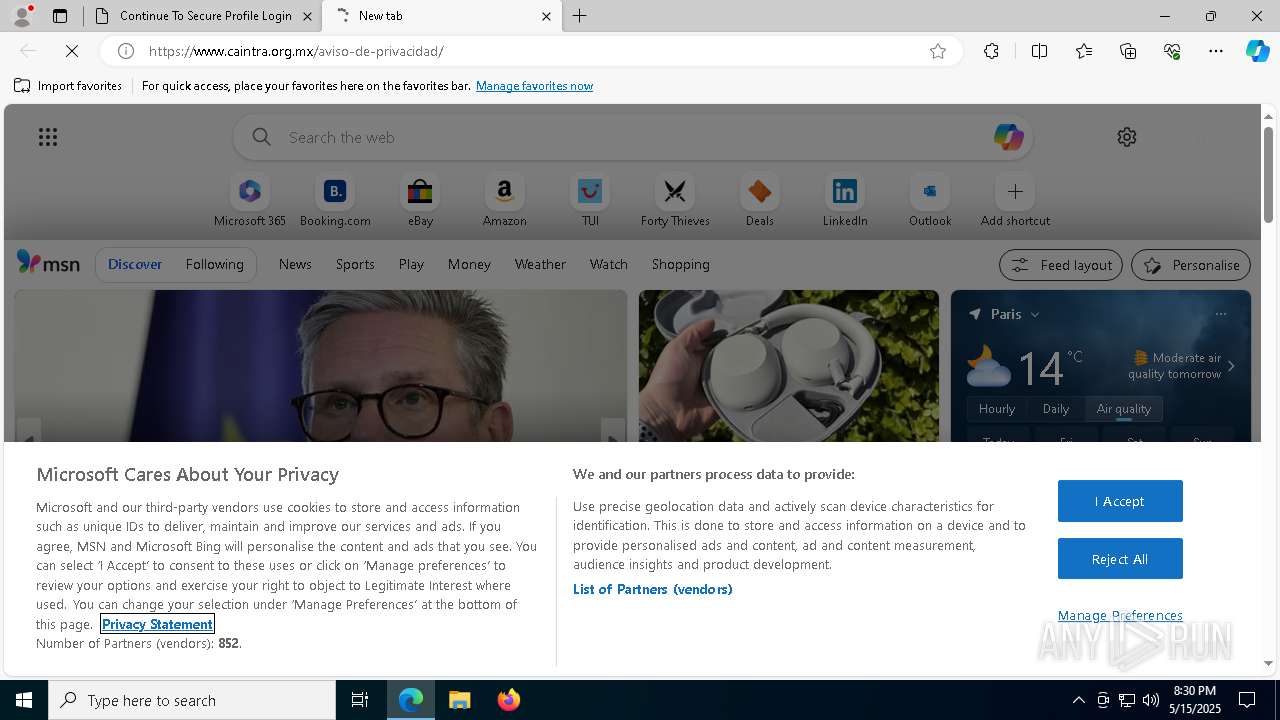Open Browser essentials icon
The height and width of the screenshot is (720, 1280).
click(x=1172, y=51)
